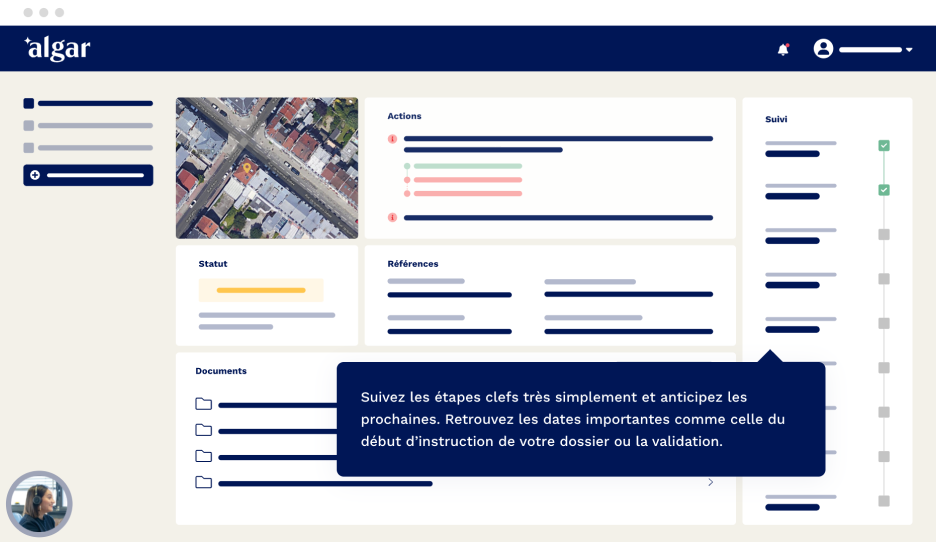Viewport: 936px width, 542px height.
Task: Open the notifications bell
Action: [x=783, y=50]
